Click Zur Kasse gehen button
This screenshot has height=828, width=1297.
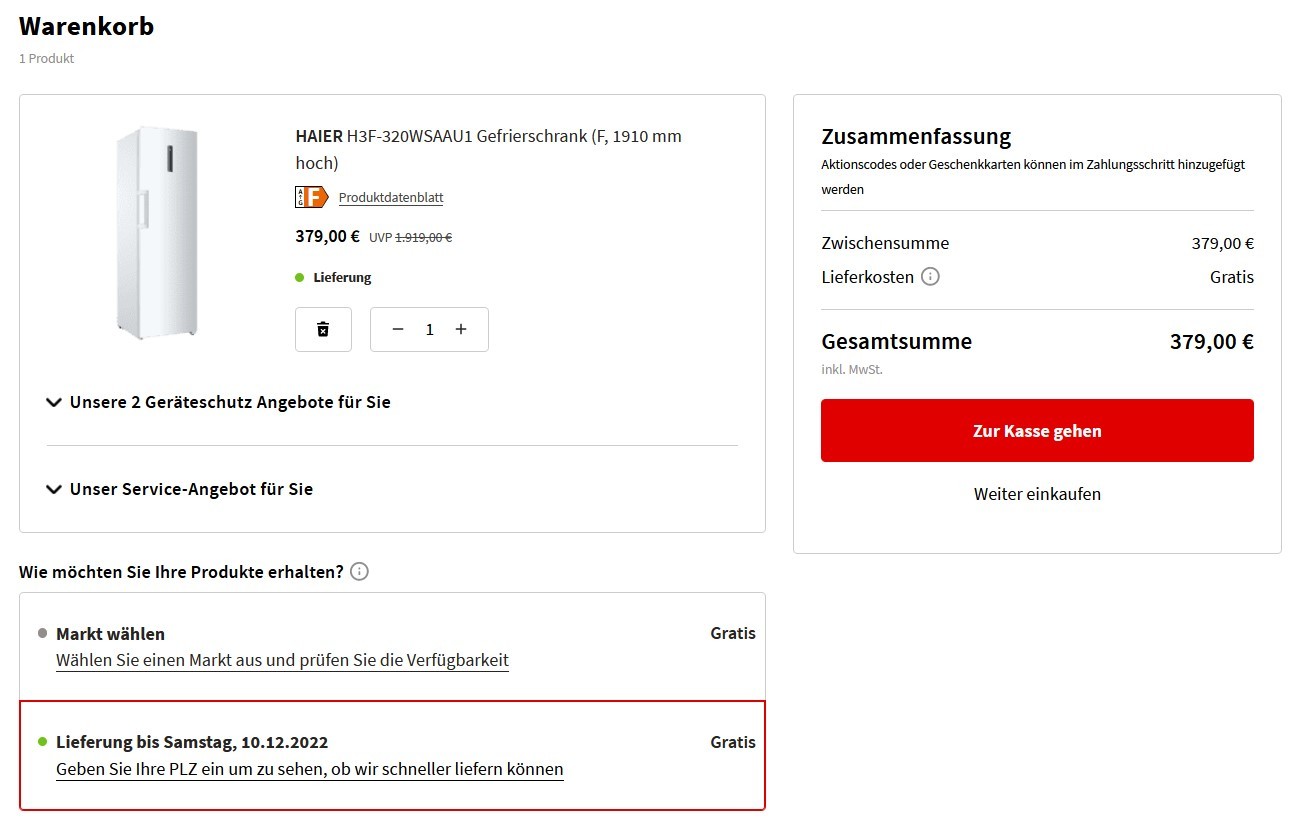click(x=1037, y=431)
